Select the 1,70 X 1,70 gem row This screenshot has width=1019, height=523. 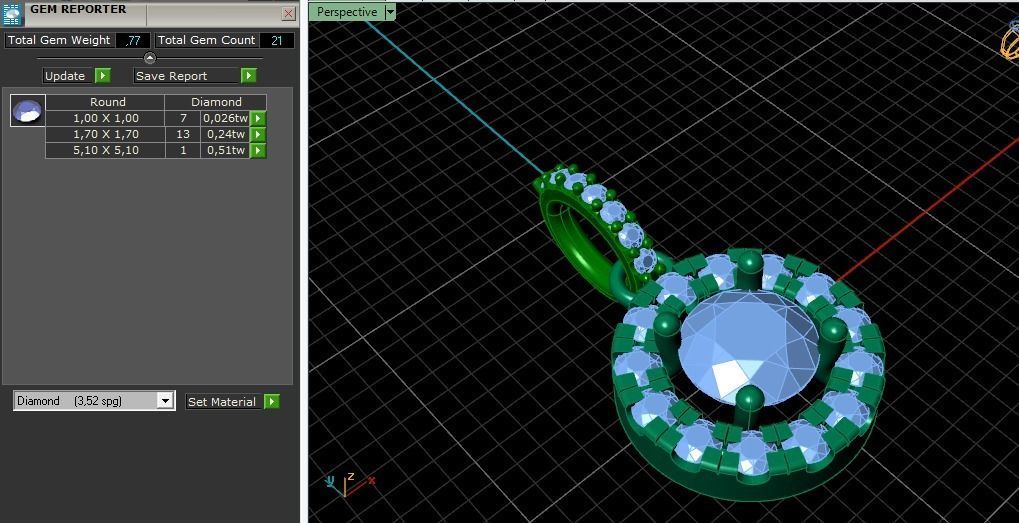tap(156, 134)
